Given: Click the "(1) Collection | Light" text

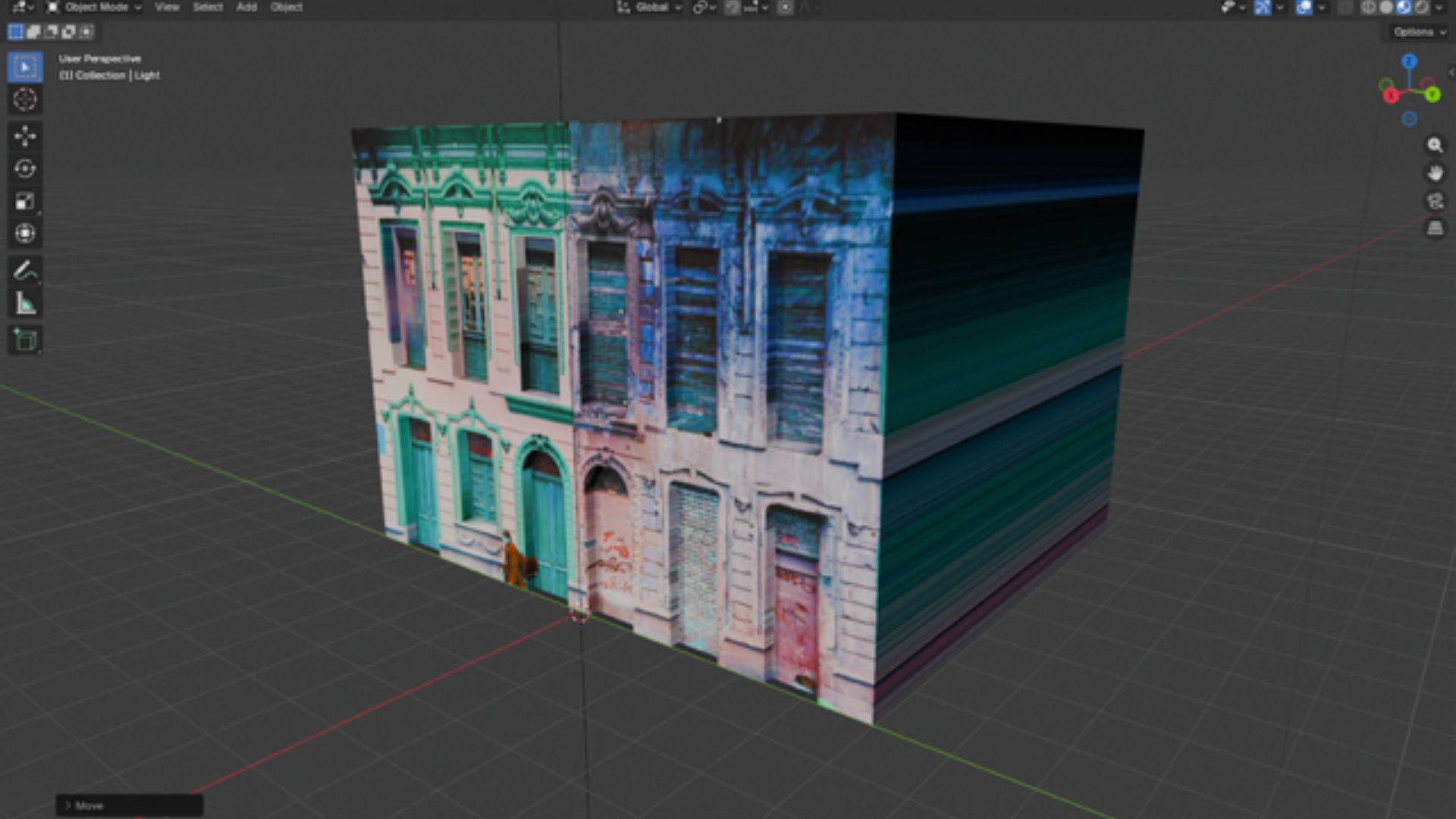Looking at the screenshot, I should [109, 75].
